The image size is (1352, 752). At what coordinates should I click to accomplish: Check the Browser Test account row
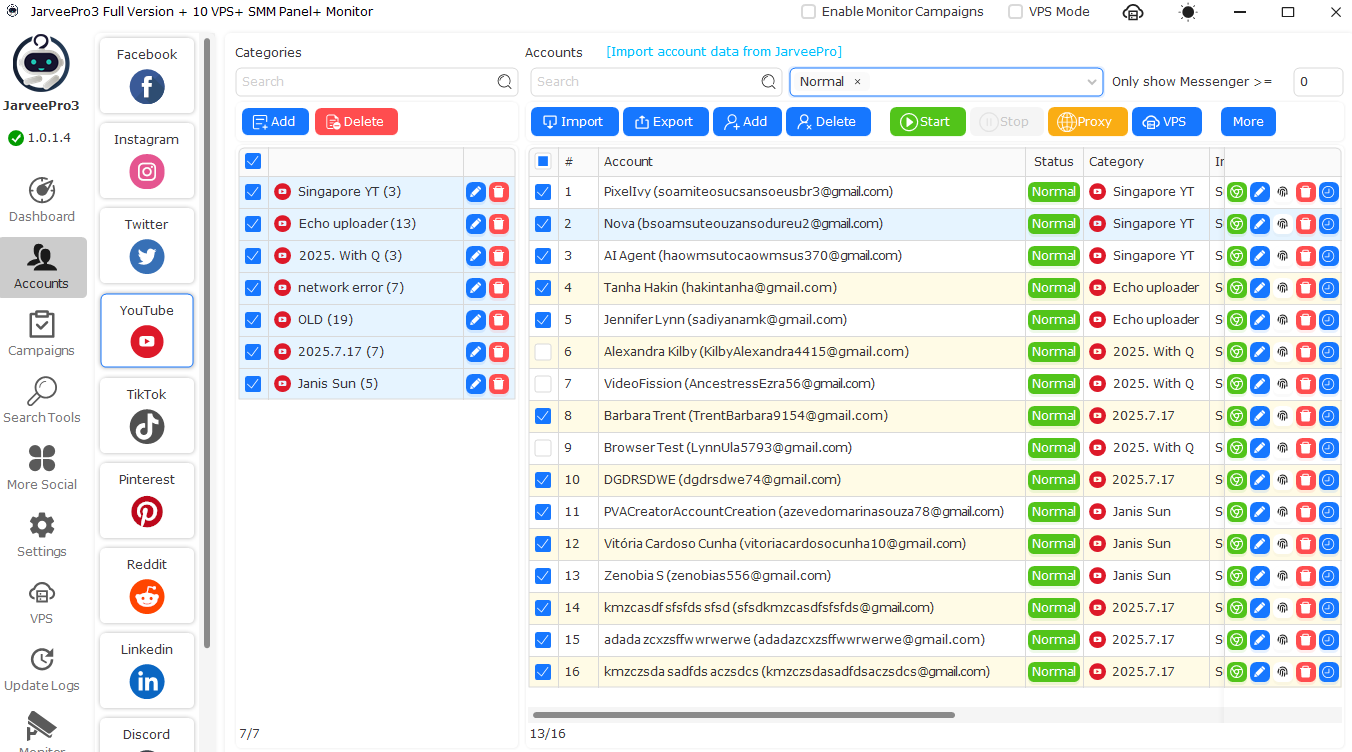click(543, 448)
